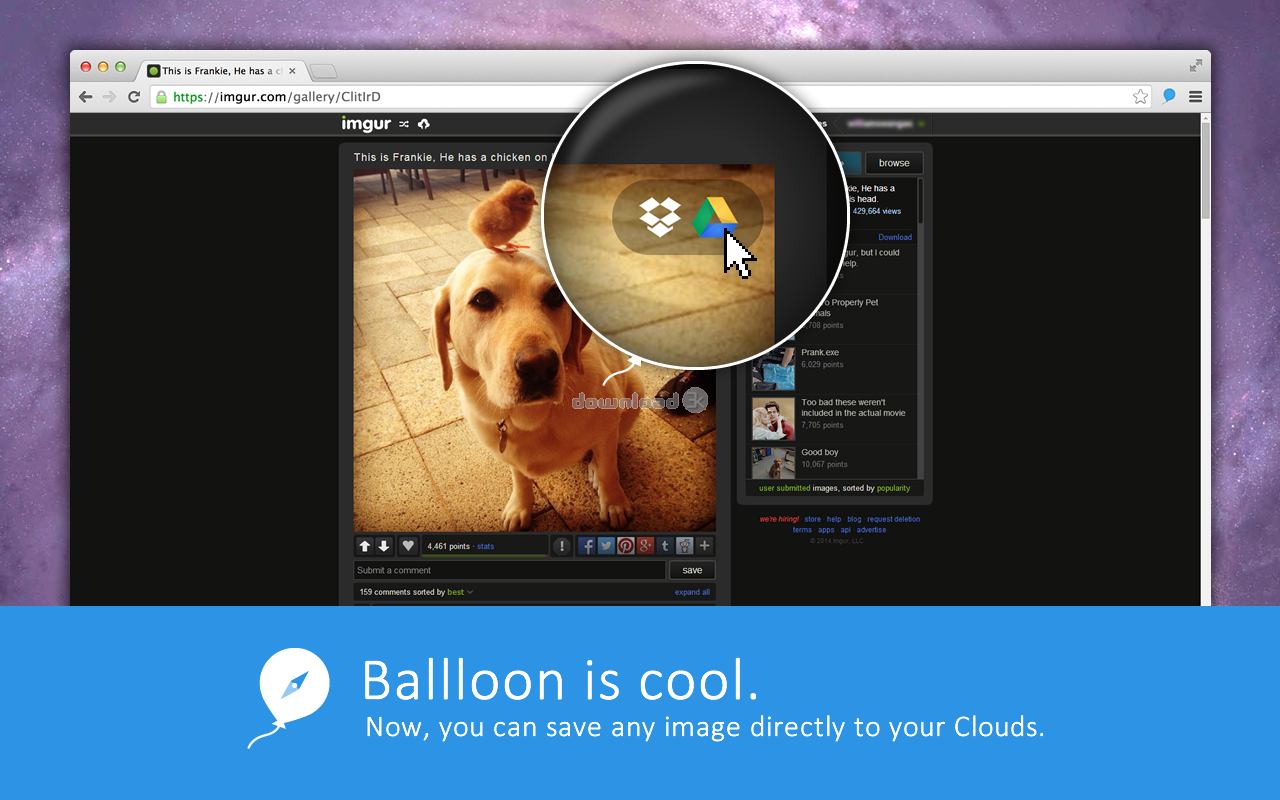The height and width of the screenshot is (800, 1280).
Task: Click the Submit a comment field
Action: [509, 570]
